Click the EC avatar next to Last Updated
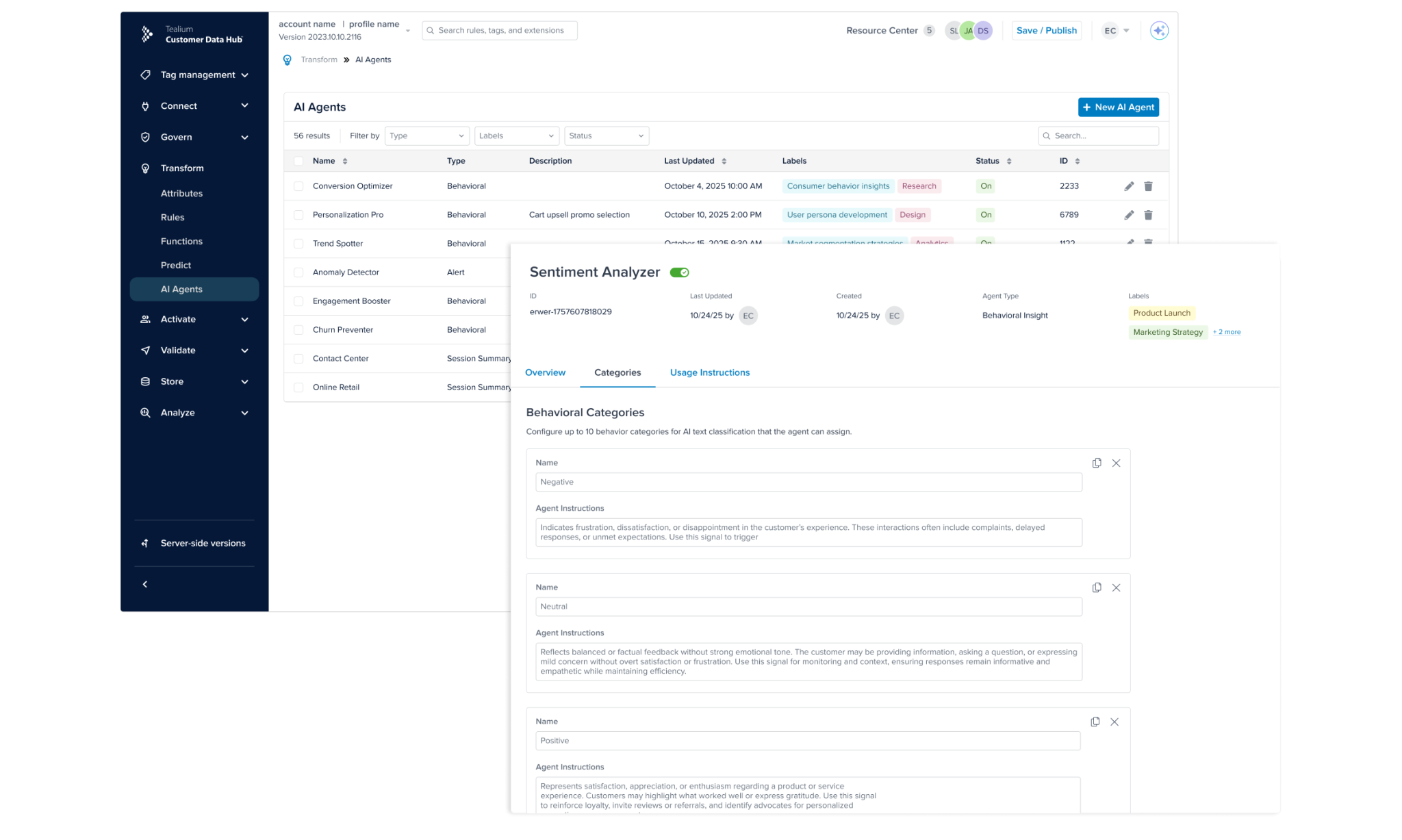 point(748,316)
